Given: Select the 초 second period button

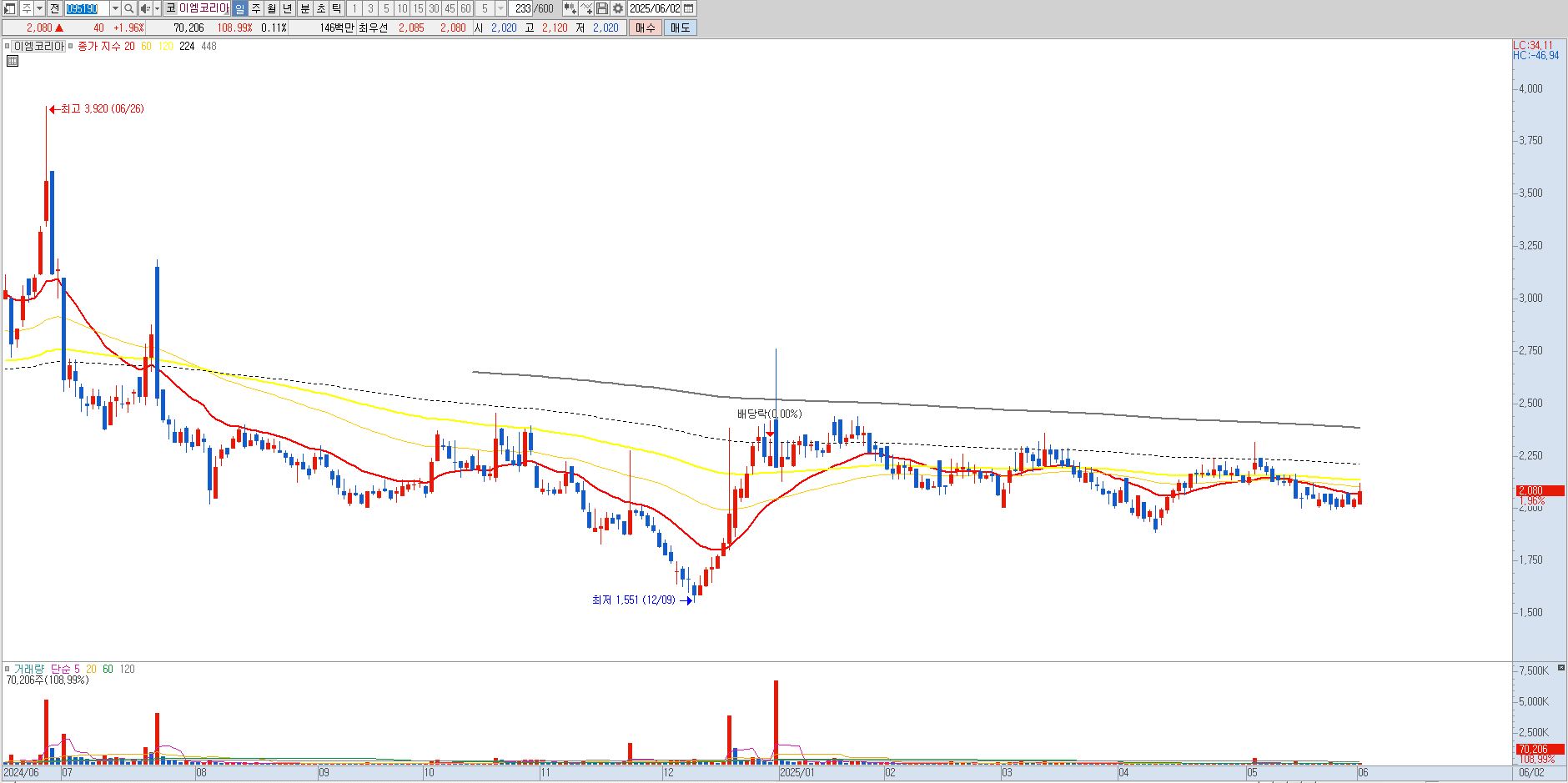Looking at the screenshot, I should [320, 8].
